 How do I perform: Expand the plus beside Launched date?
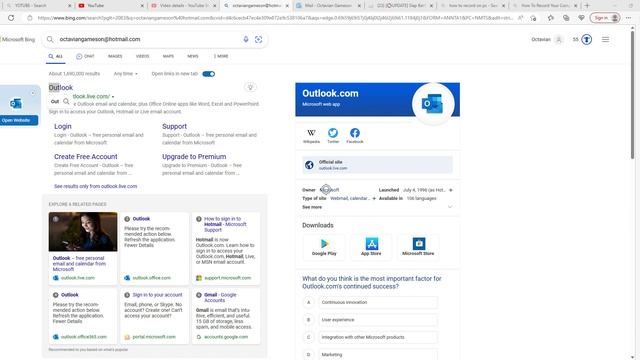coord(451,190)
